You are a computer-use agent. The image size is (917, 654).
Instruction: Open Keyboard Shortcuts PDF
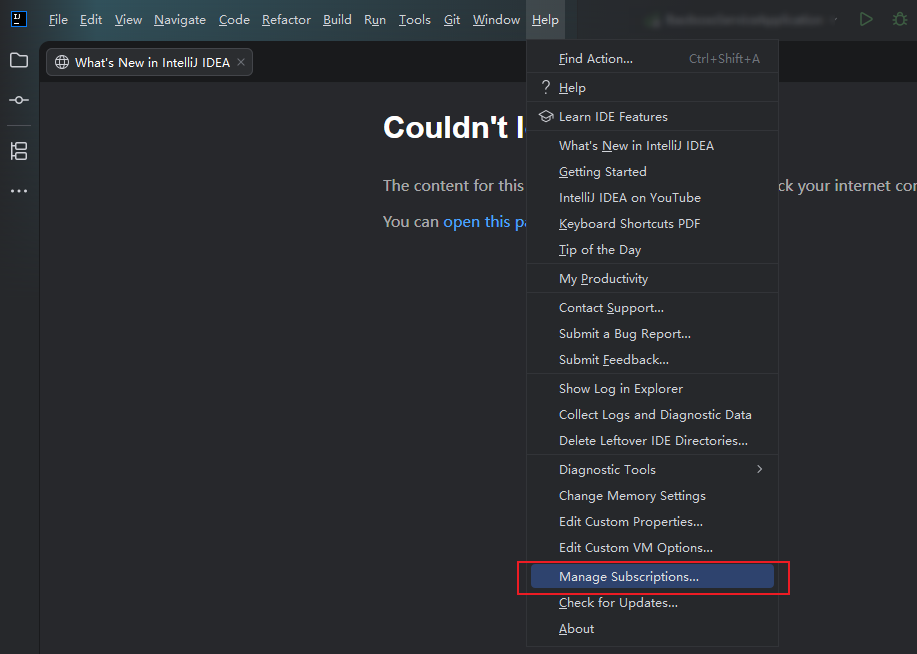pyautogui.click(x=652, y=223)
